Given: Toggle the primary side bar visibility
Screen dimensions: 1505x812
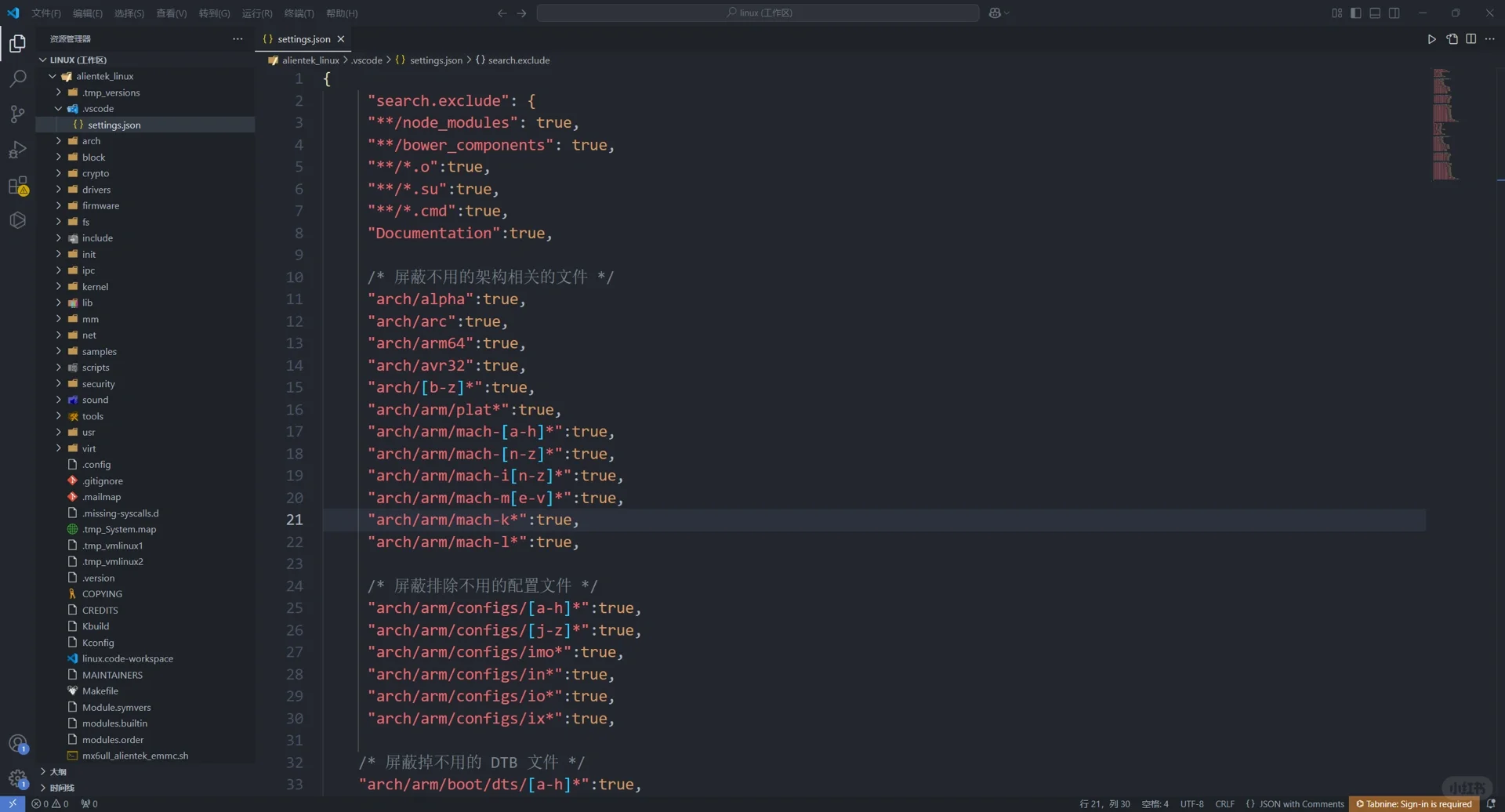Looking at the screenshot, I should 1356,13.
